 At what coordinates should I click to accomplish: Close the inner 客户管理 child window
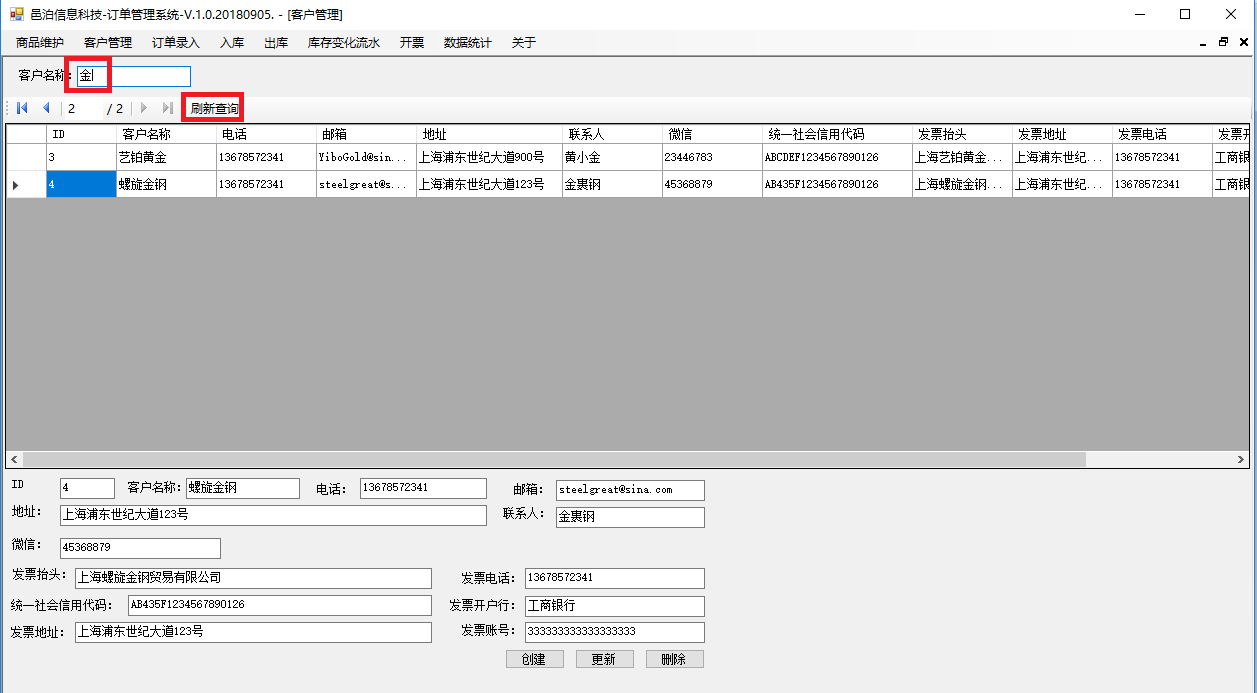click(x=1243, y=43)
